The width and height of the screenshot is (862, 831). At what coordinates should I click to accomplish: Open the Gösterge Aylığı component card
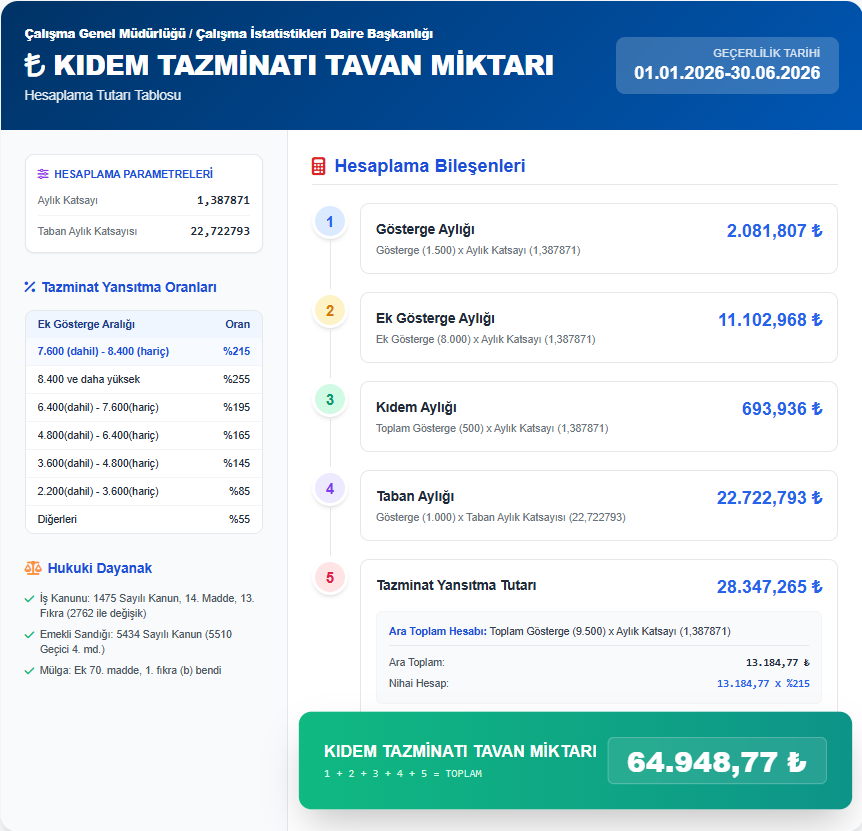click(598, 239)
